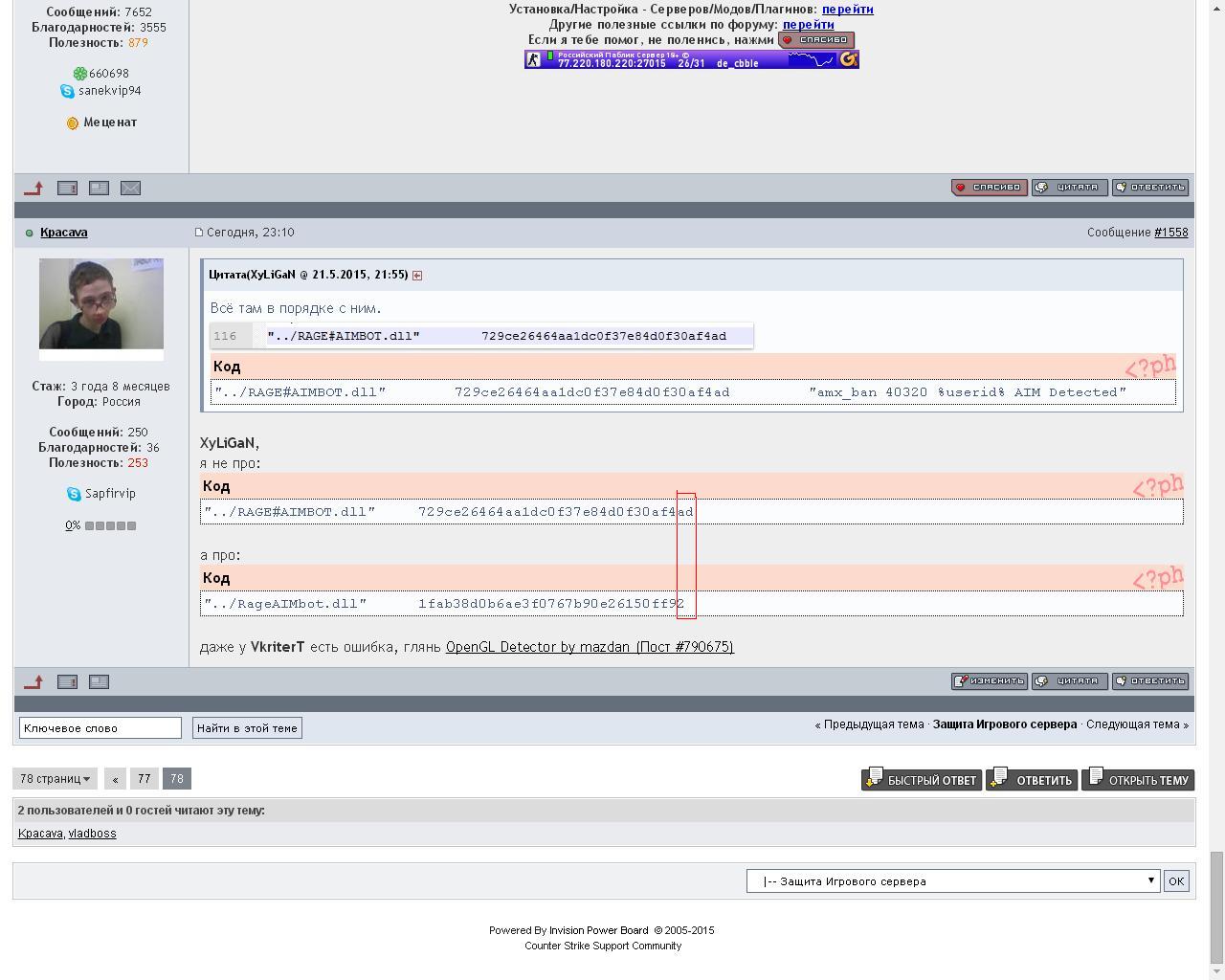
Task: Go to page 77
Action: (x=144, y=779)
